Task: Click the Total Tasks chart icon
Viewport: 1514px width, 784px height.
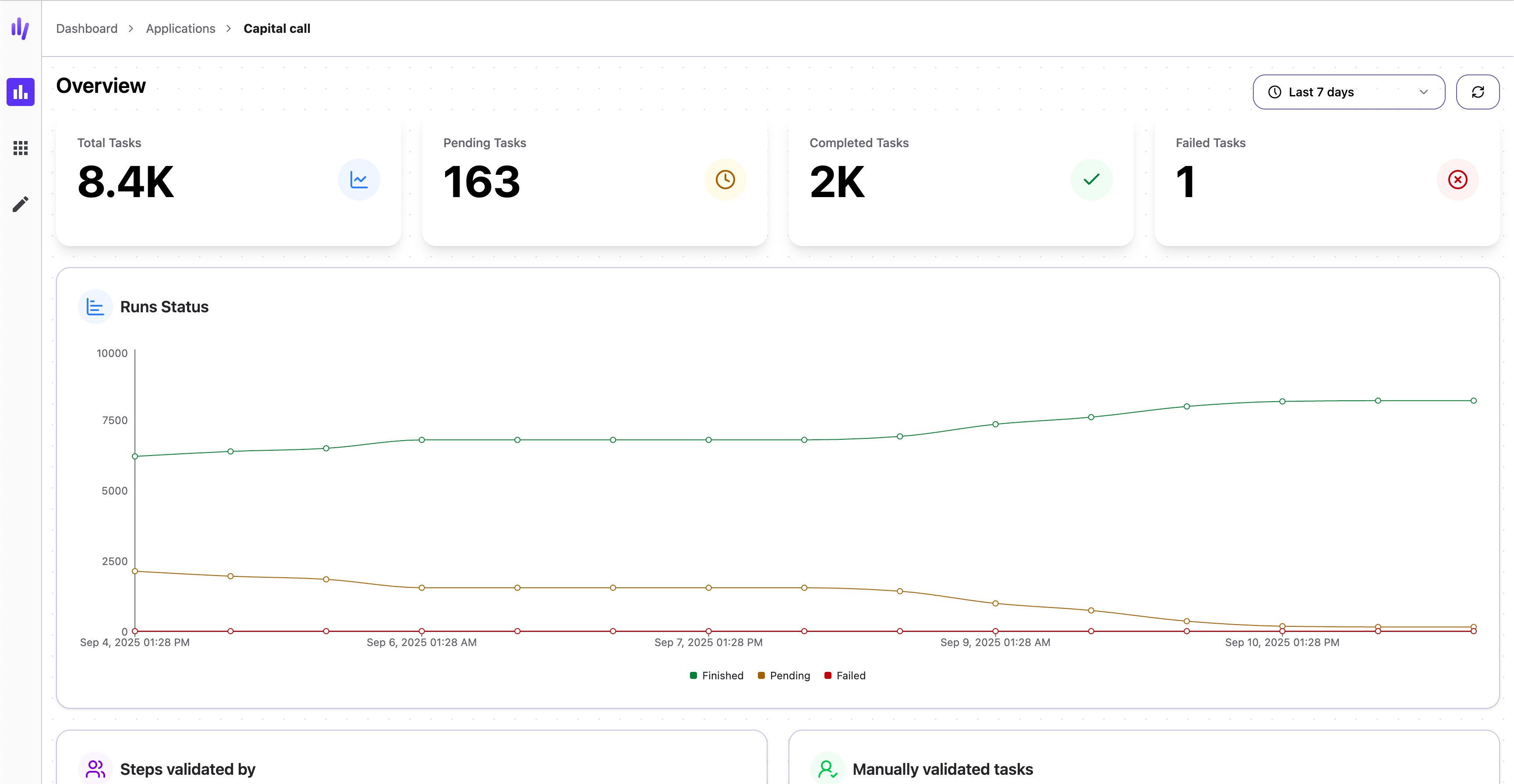Action: pyautogui.click(x=358, y=180)
